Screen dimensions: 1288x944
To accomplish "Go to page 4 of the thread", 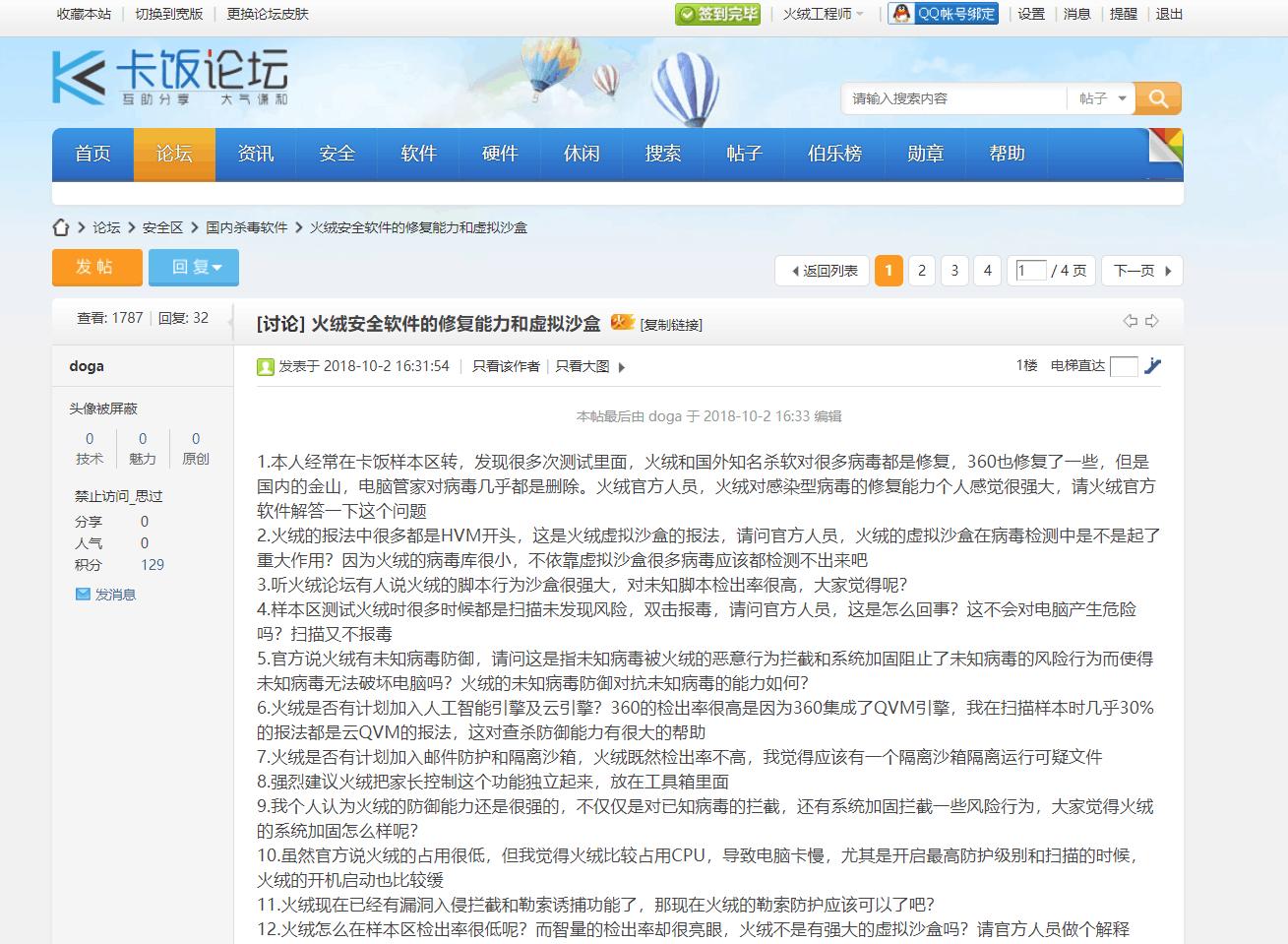I will tap(987, 270).
